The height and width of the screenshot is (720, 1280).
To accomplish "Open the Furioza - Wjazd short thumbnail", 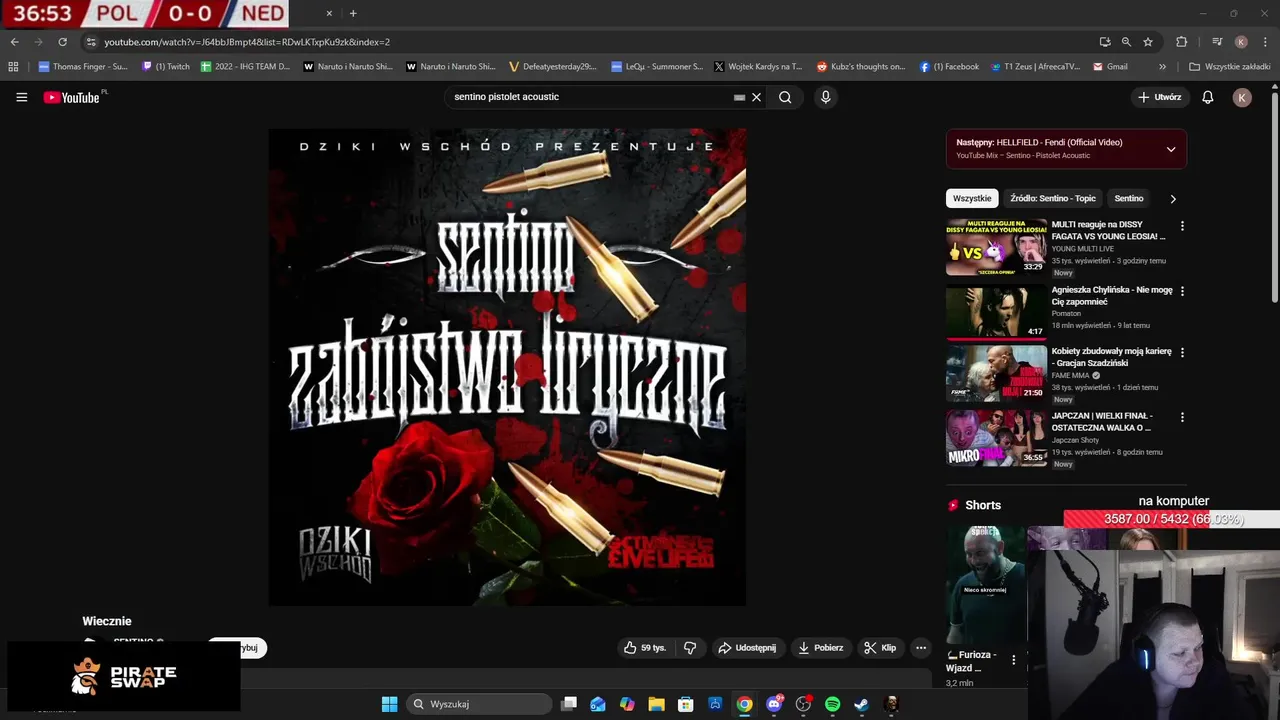I will [986, 585].
